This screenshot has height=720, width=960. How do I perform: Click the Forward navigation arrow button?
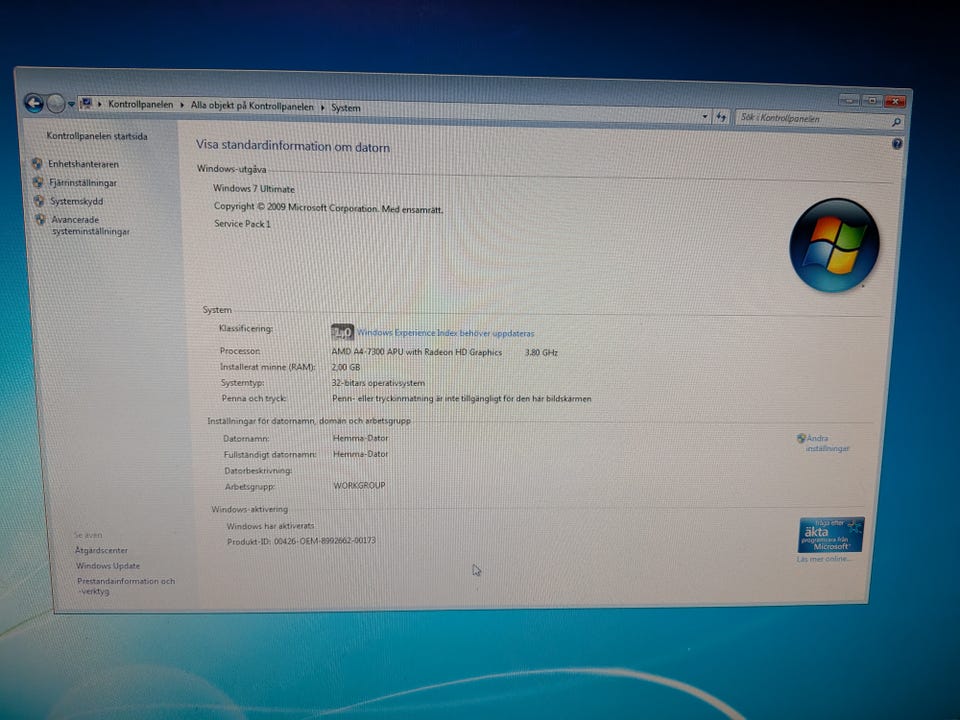pos(56,103)
